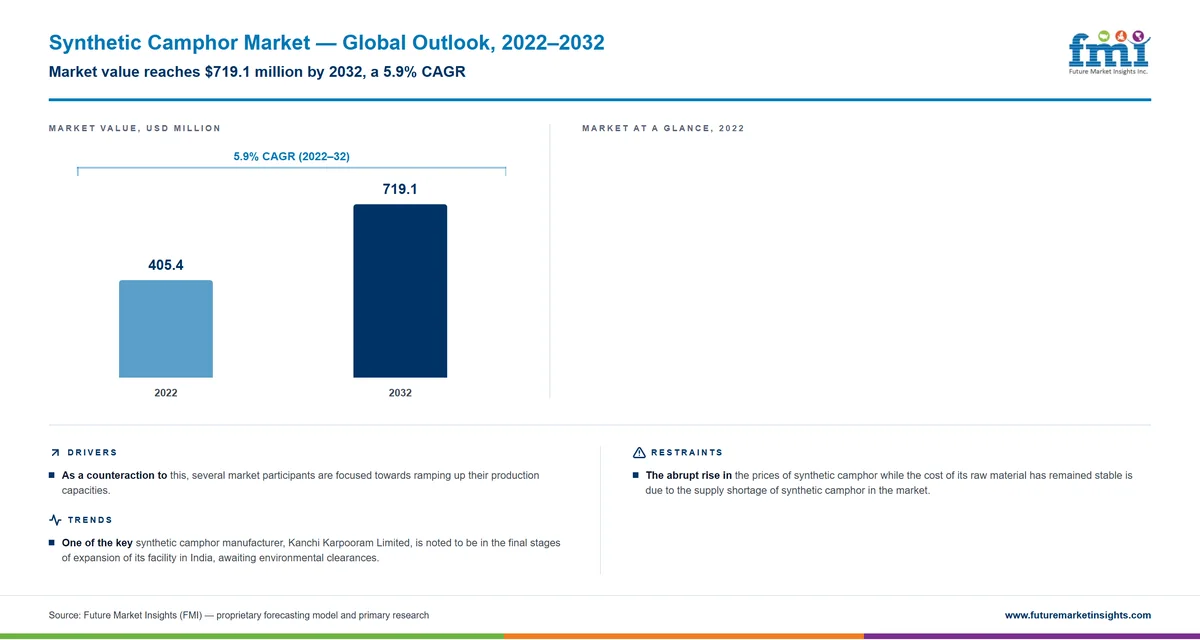Click the RESTRAINTS section heading
The width and height of the screenshot is (1200, 640).
[x=687, y=453]
